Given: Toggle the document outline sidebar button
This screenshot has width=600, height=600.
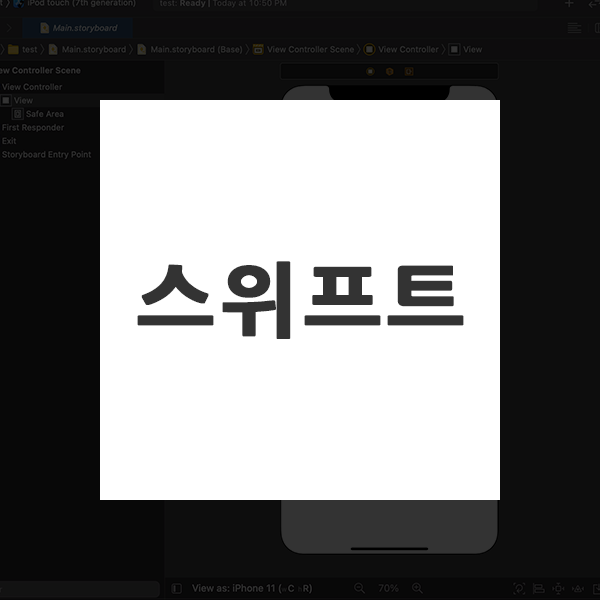Looking at the screenshot, I should click(176, 588).
